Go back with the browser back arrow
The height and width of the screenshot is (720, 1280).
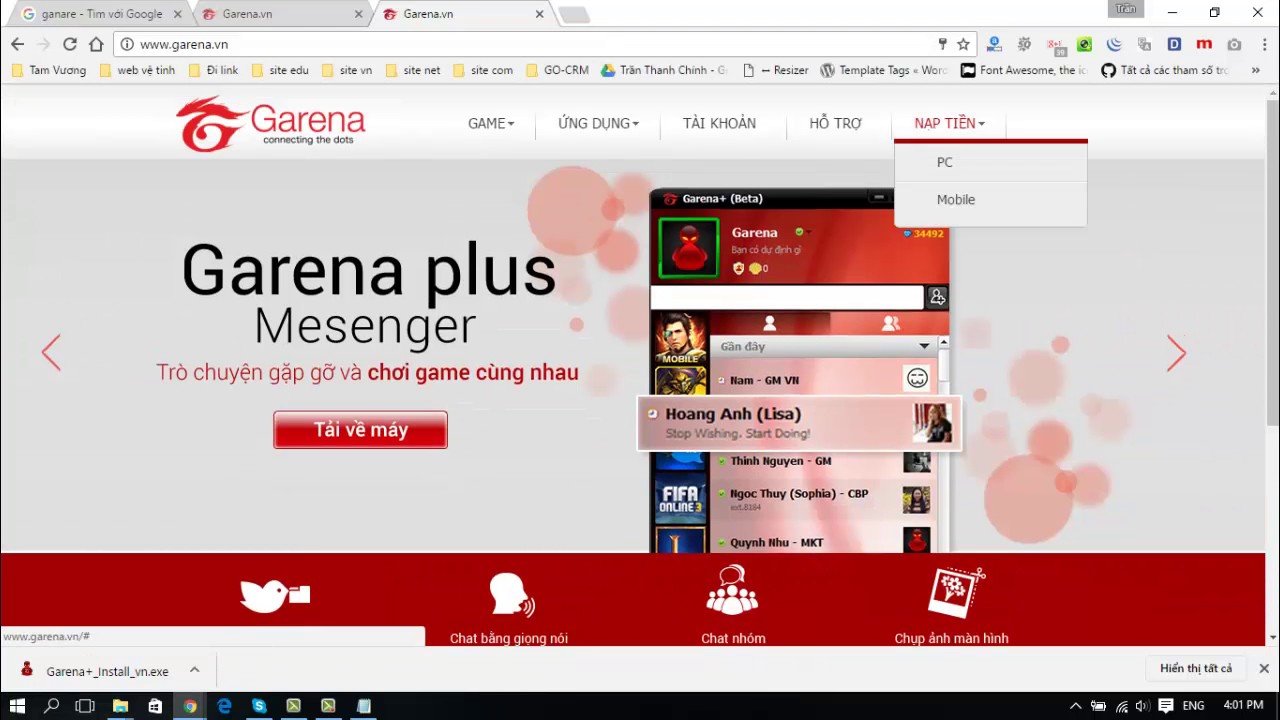click(x=17, y=44)
